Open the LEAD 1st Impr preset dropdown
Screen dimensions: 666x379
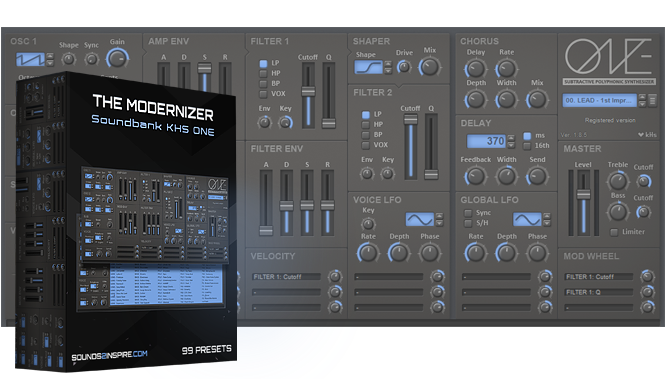(599, 101)
